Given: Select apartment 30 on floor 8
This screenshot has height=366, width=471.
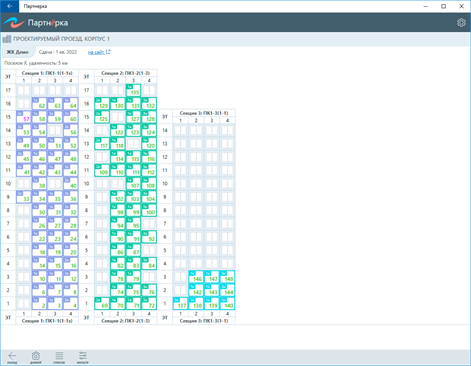Looking at the screenshot, I should [x=39, y=210].
